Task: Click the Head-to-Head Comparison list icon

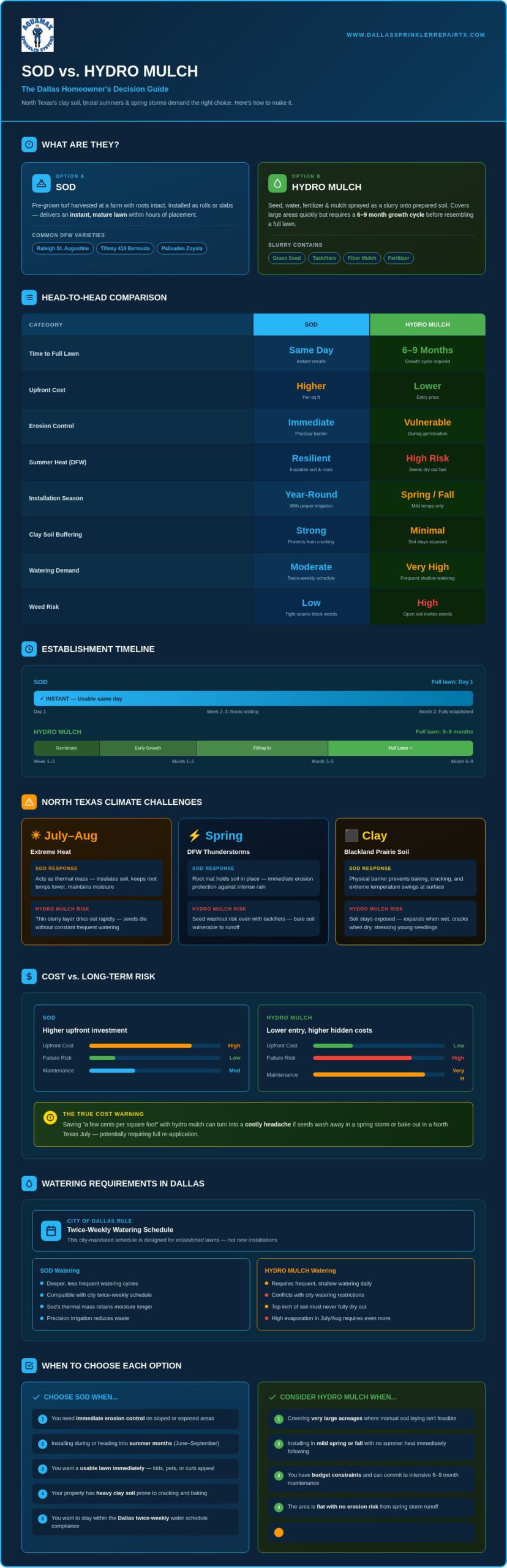Action: coord(29,297)
